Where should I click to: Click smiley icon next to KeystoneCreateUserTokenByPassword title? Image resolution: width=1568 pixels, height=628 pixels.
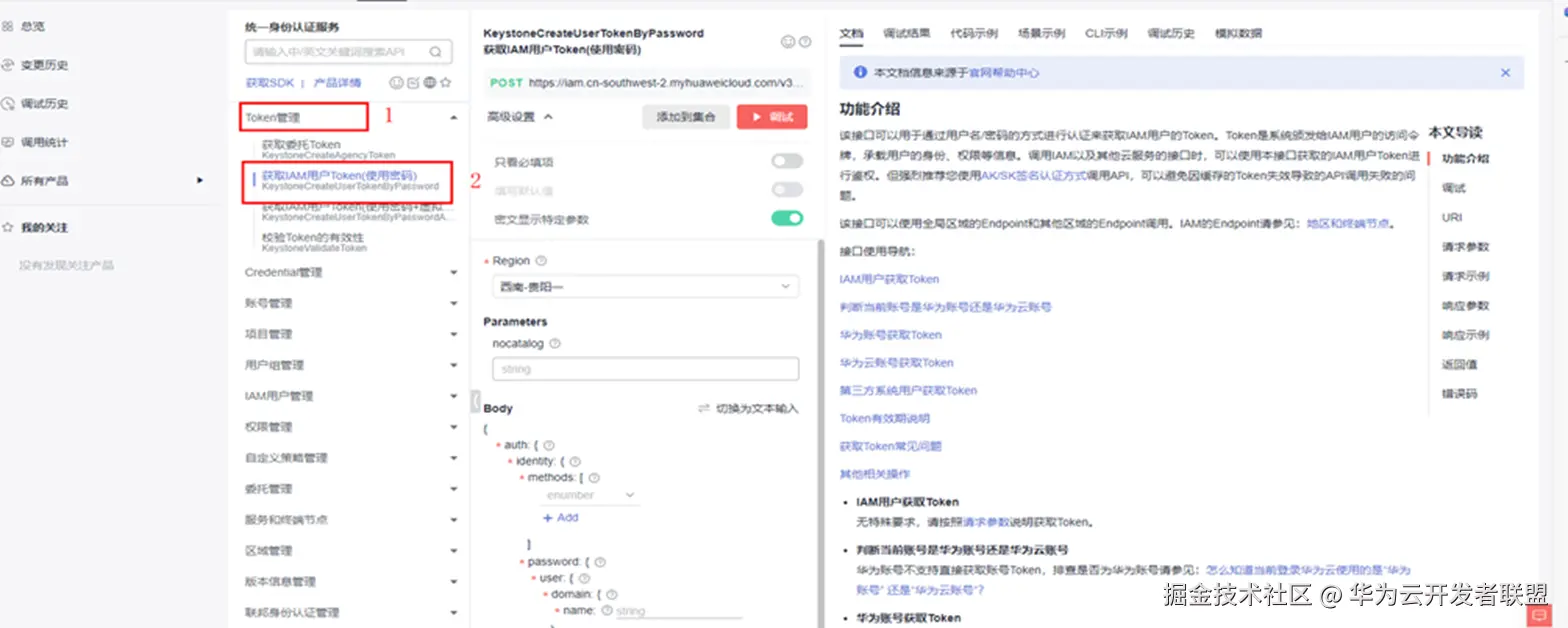[x=788, y=42]
